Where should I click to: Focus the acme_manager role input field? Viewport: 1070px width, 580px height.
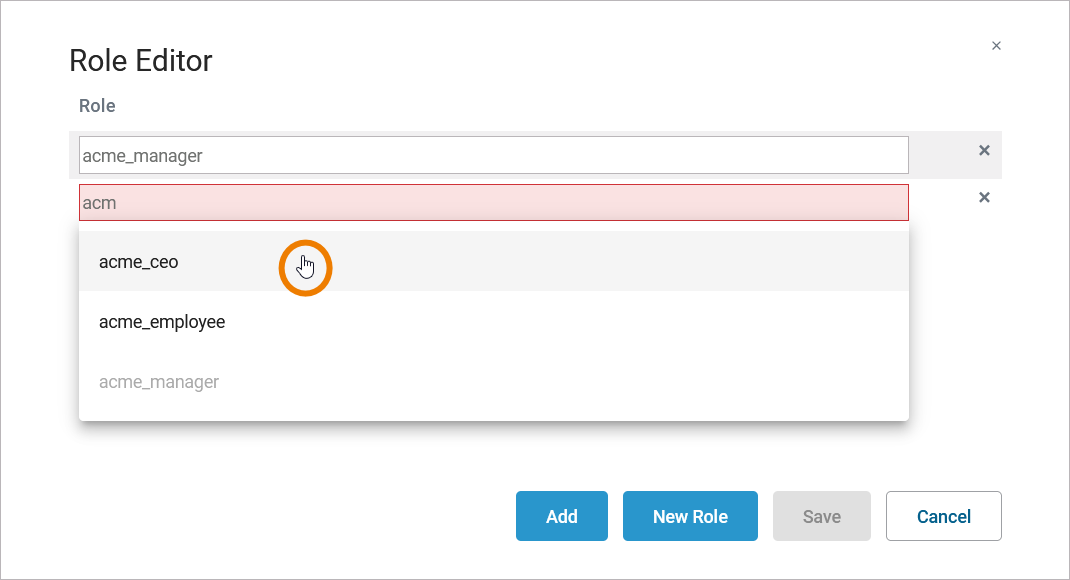[493, 155]
